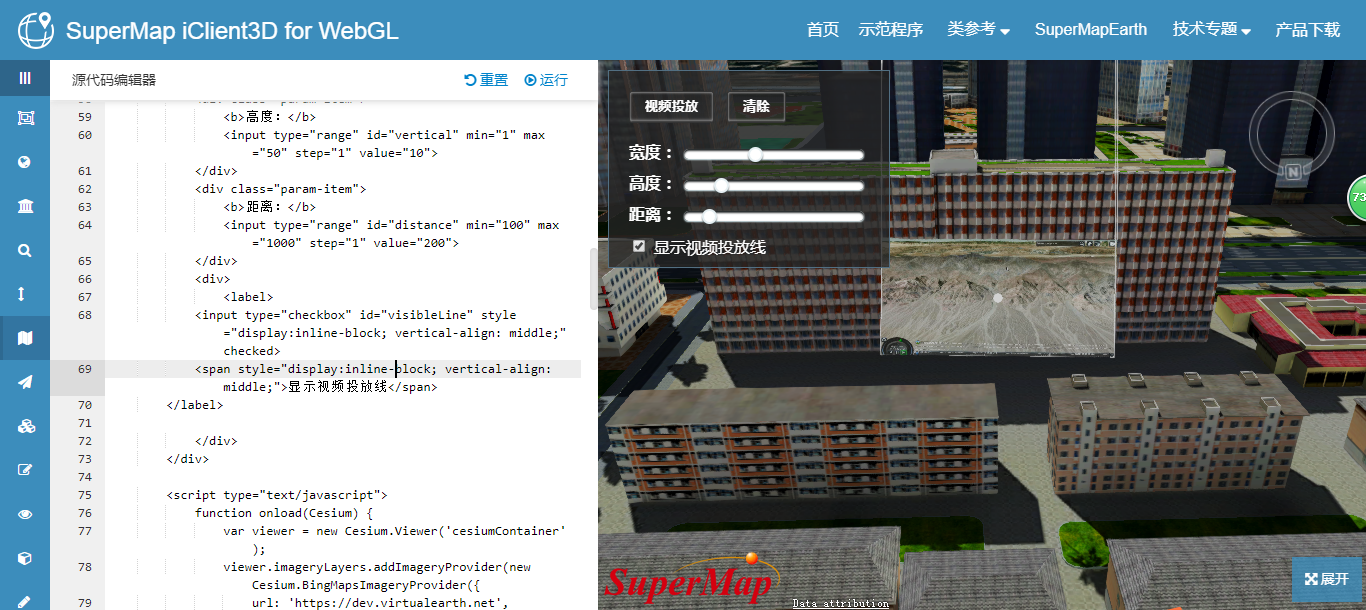
Task: Click the projected video image on the building
Action: click(997, 298)
